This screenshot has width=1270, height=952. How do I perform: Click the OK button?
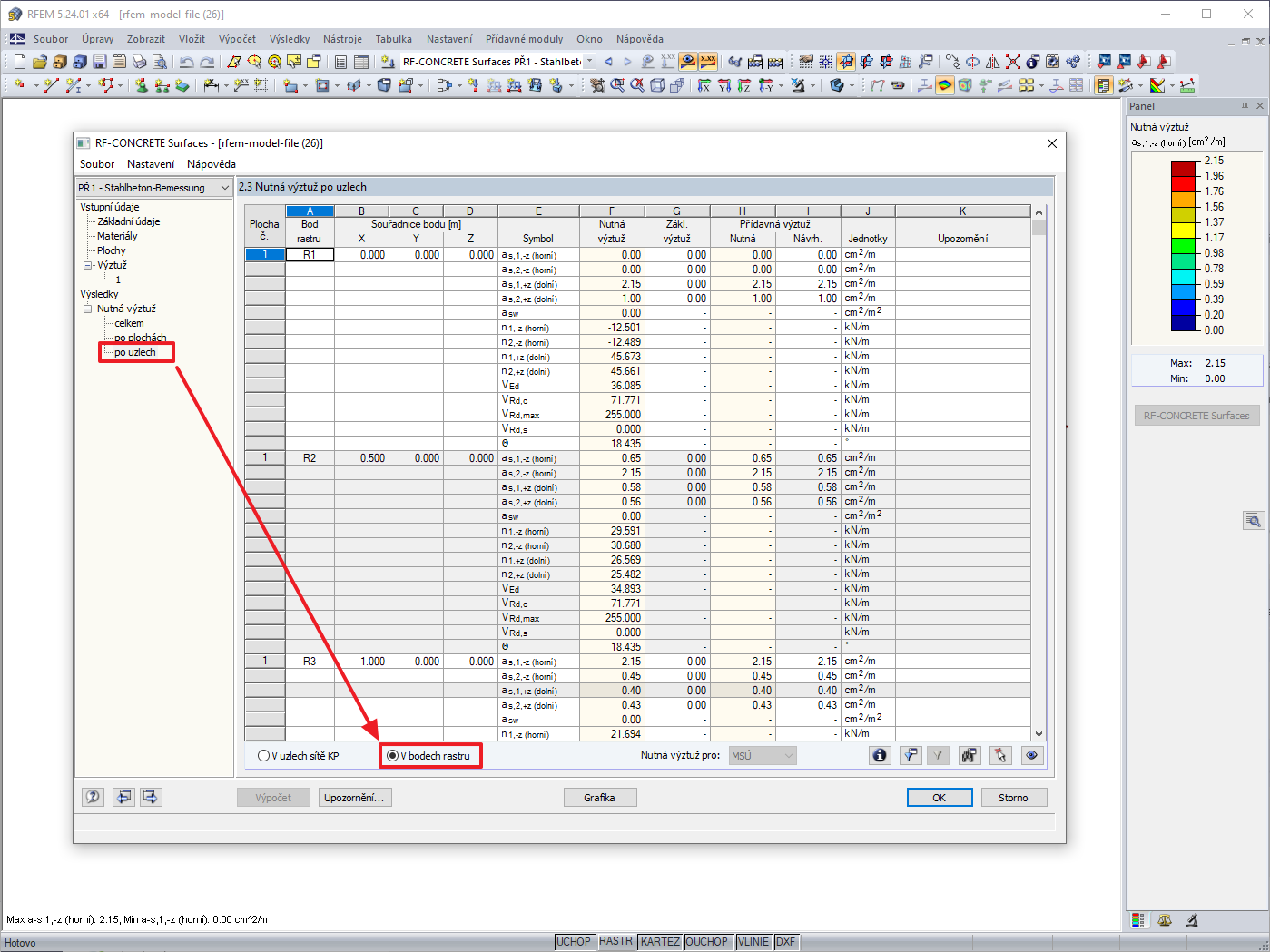click(940, 798)
